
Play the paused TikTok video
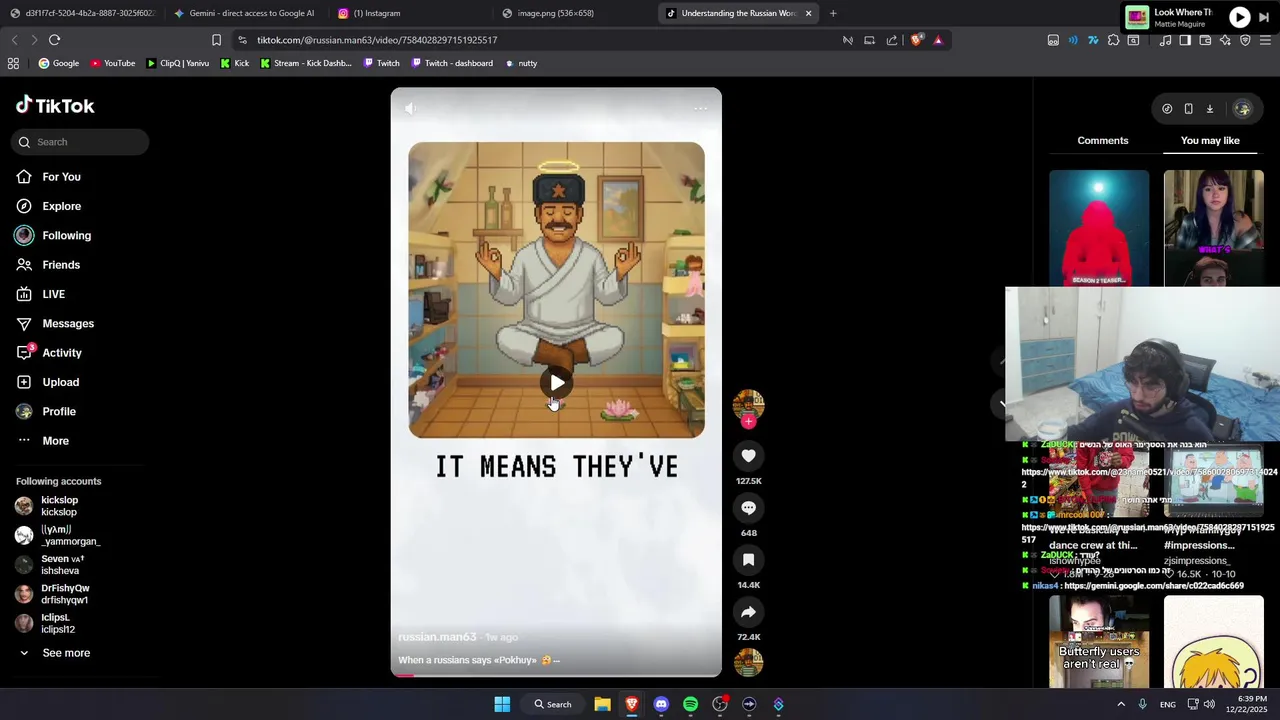[x=557, y=382]
